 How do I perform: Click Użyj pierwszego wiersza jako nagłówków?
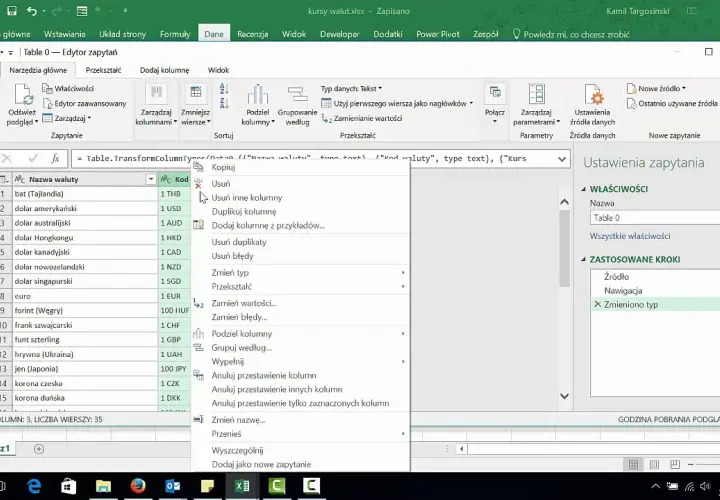click(397, 103)
